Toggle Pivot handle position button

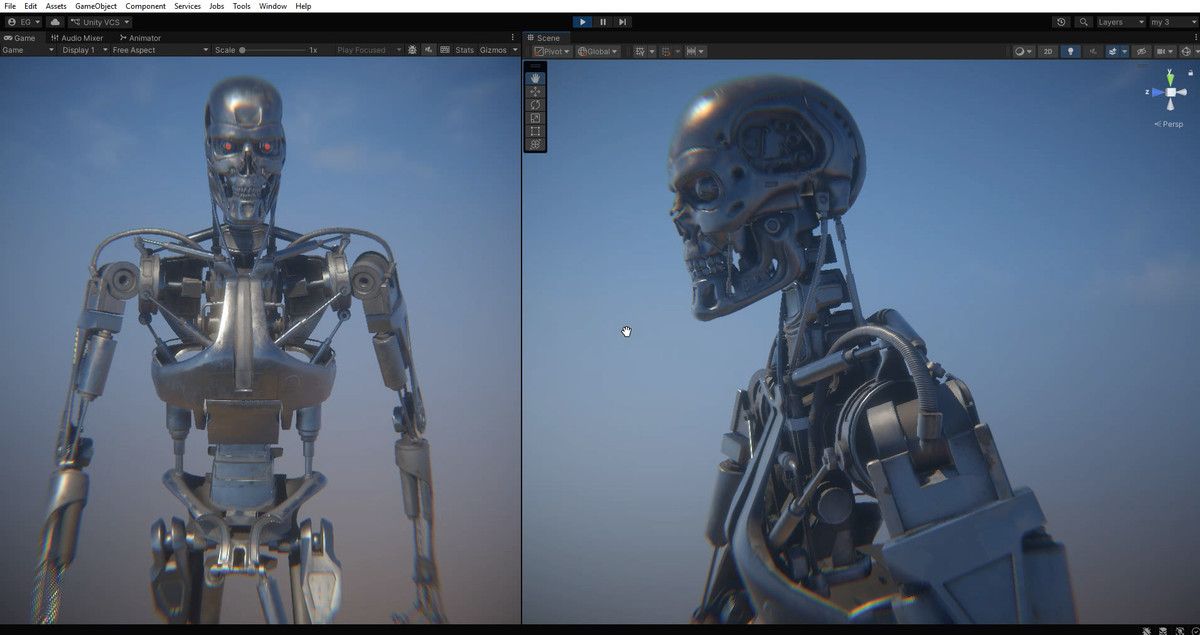[552, 51]
